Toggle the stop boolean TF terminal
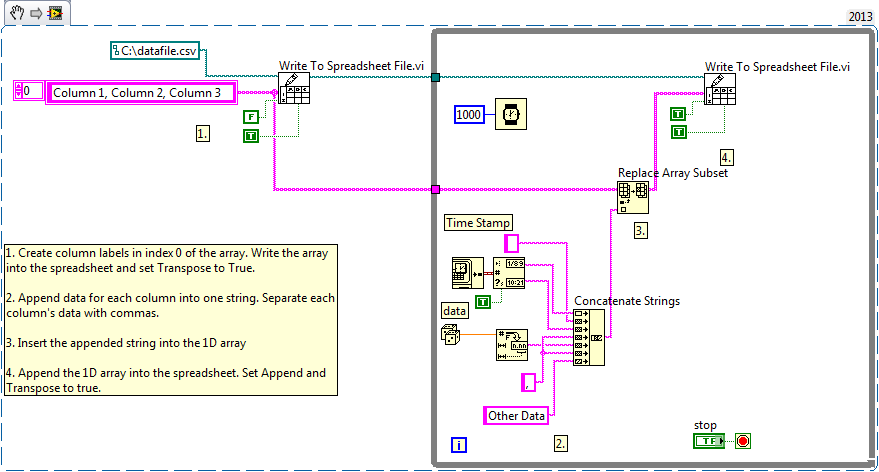879x472 pixels. [709, 441]
